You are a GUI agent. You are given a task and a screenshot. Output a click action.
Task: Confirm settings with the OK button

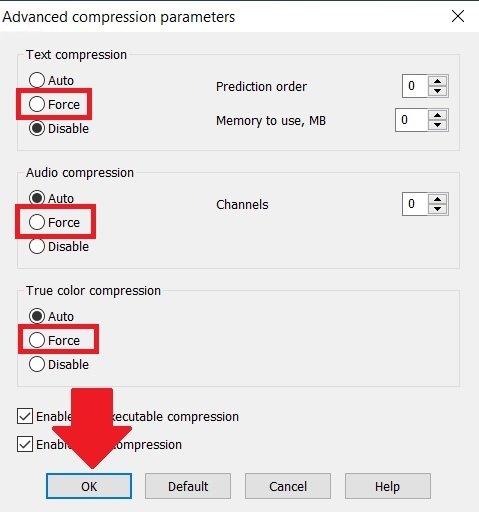[89, 486]
